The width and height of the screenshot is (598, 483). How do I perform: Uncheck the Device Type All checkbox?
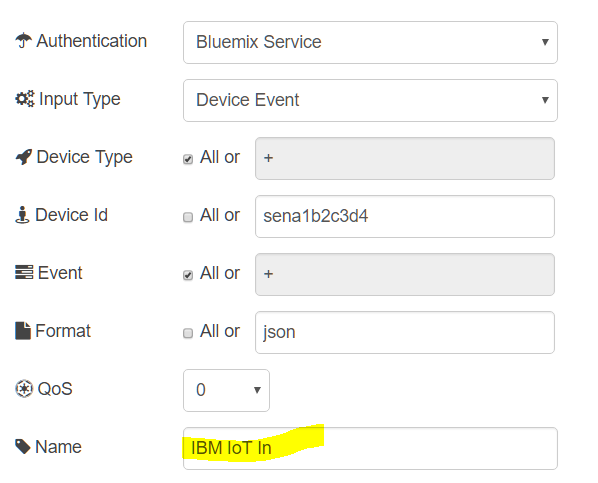[x=188, y=159]
